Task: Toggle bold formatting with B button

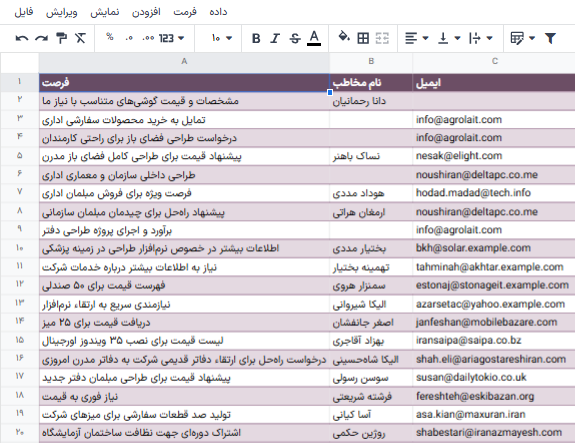Action: 256,38
